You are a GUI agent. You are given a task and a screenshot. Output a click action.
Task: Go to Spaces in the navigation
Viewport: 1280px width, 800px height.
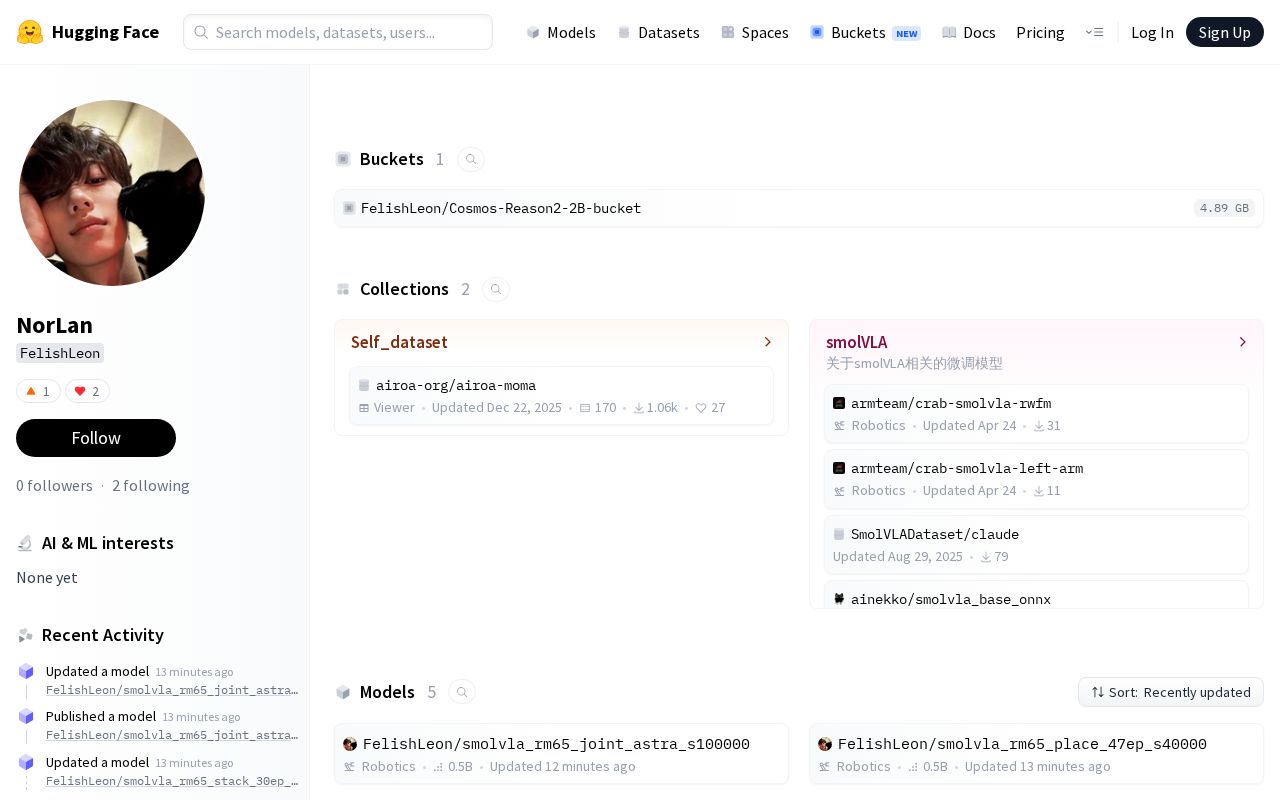coord(755,32)
